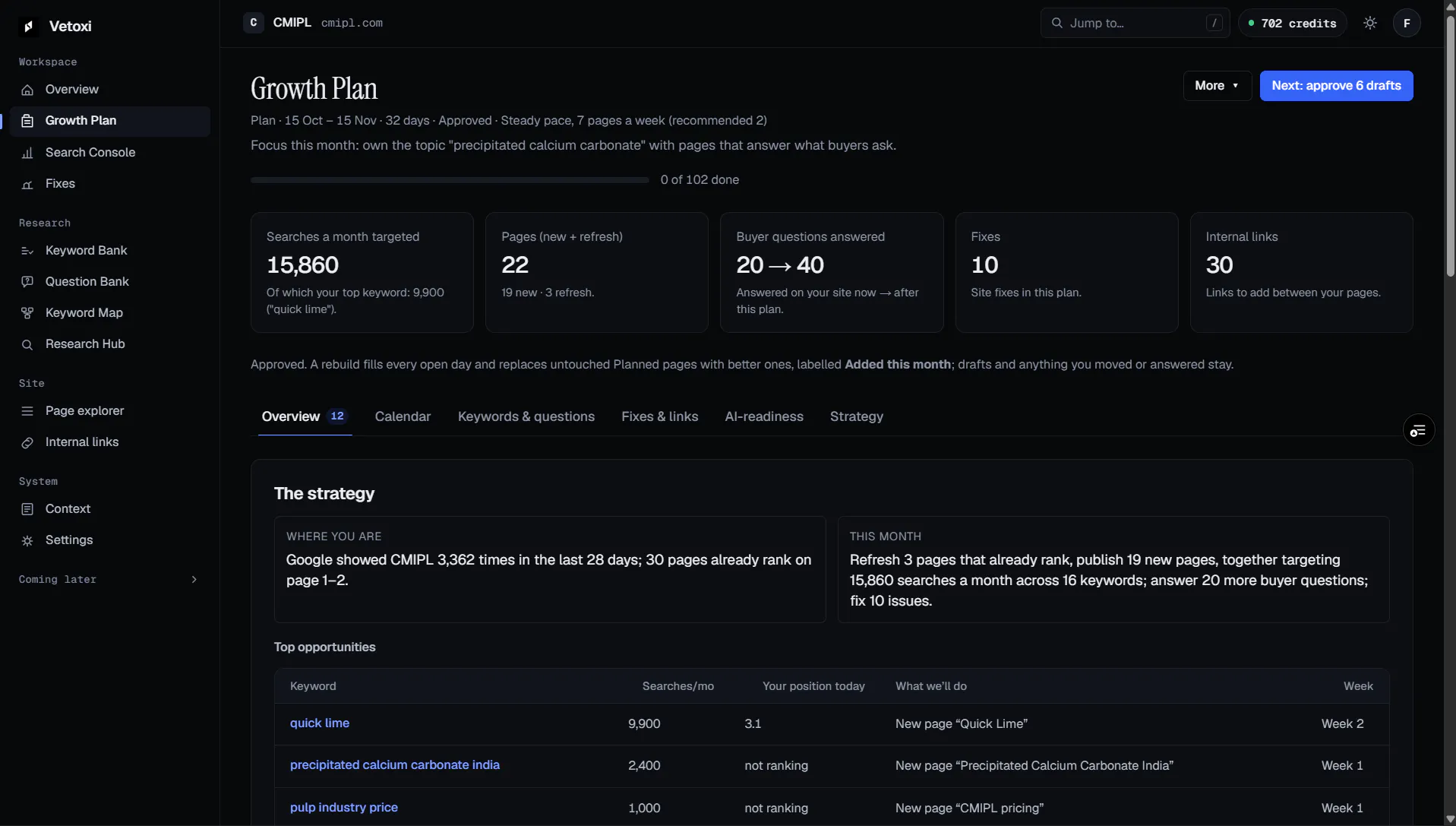Switch to the Calendar tab
The height and width of the screenshot is (826, 1456).
click(403, 416)
